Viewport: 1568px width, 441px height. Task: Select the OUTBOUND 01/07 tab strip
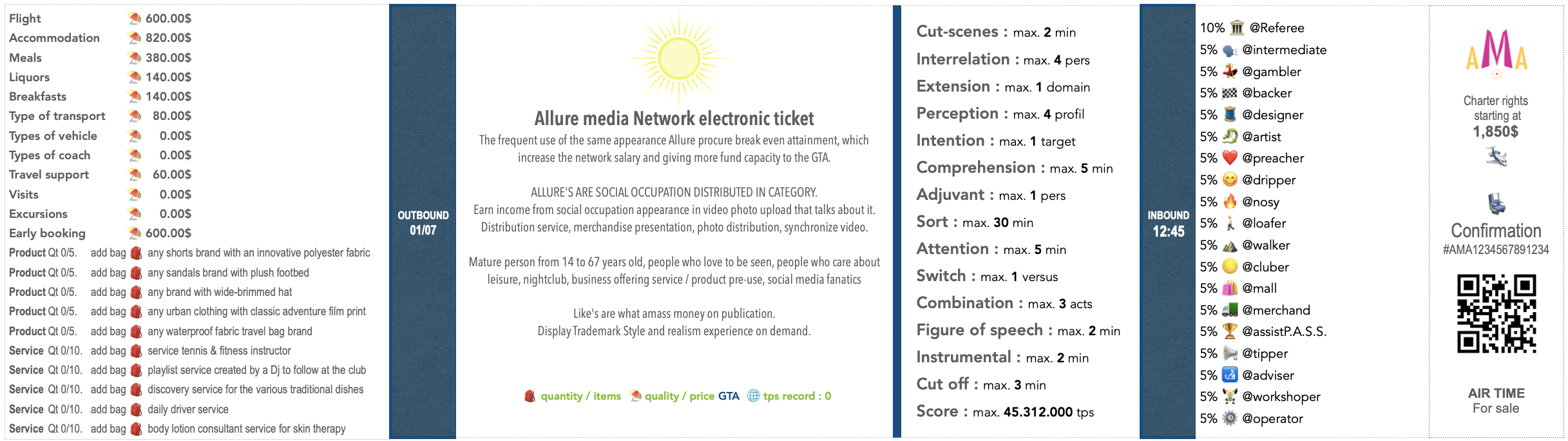(x=423, y=222)
